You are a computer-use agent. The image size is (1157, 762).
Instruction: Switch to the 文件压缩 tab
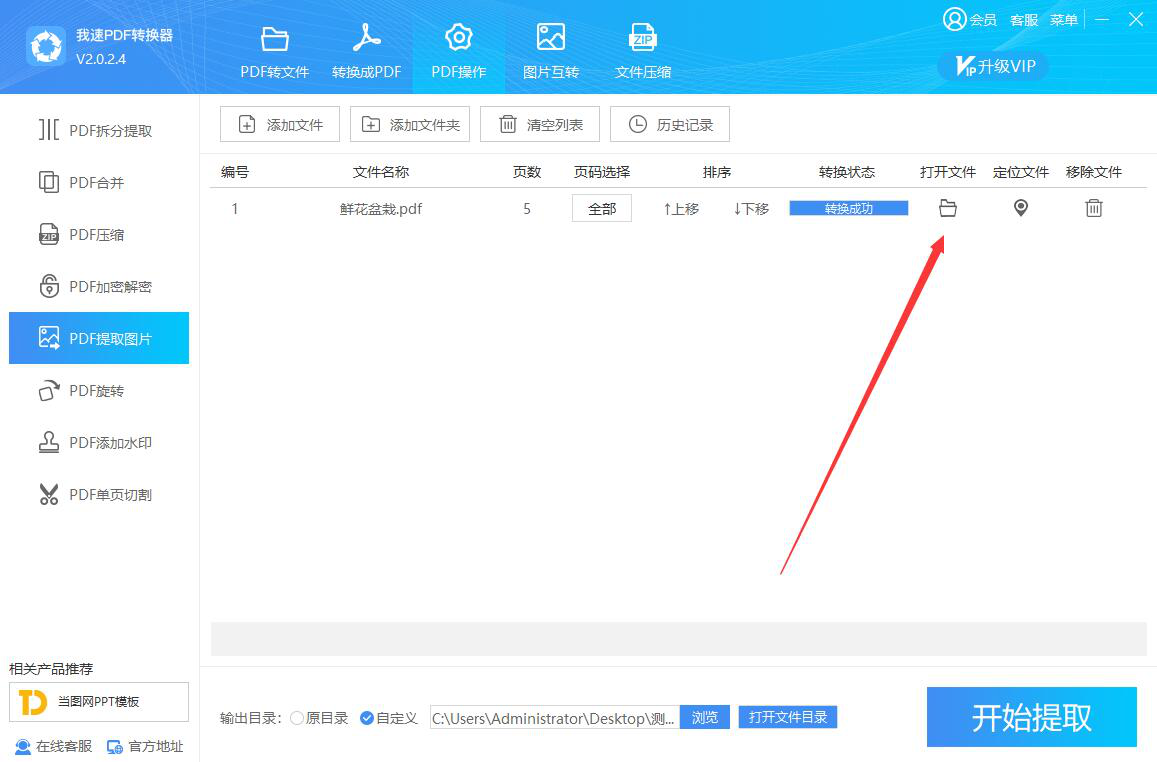tap(643, 52)
